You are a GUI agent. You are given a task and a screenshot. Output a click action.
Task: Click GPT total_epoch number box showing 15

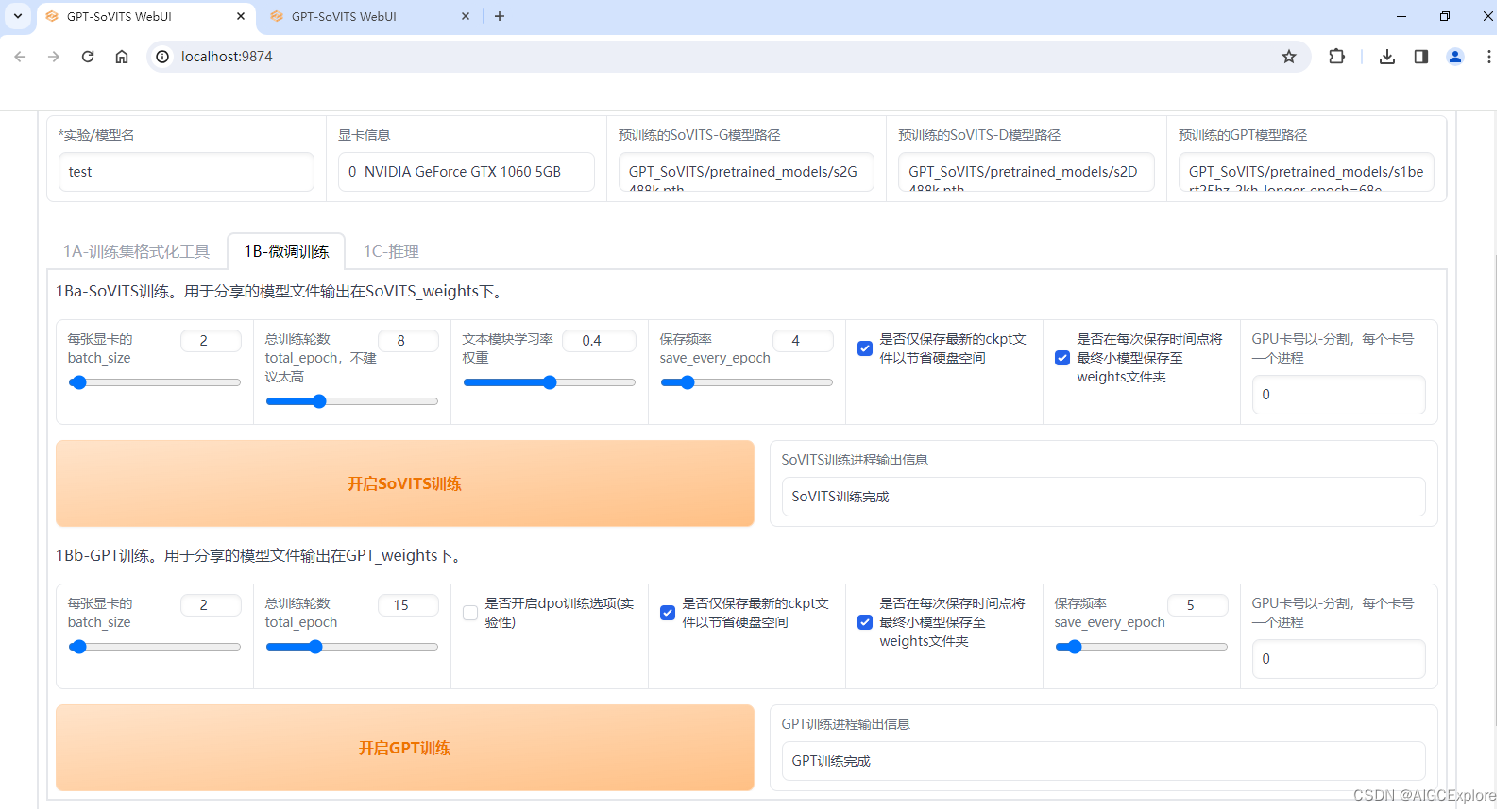(408, 605)
